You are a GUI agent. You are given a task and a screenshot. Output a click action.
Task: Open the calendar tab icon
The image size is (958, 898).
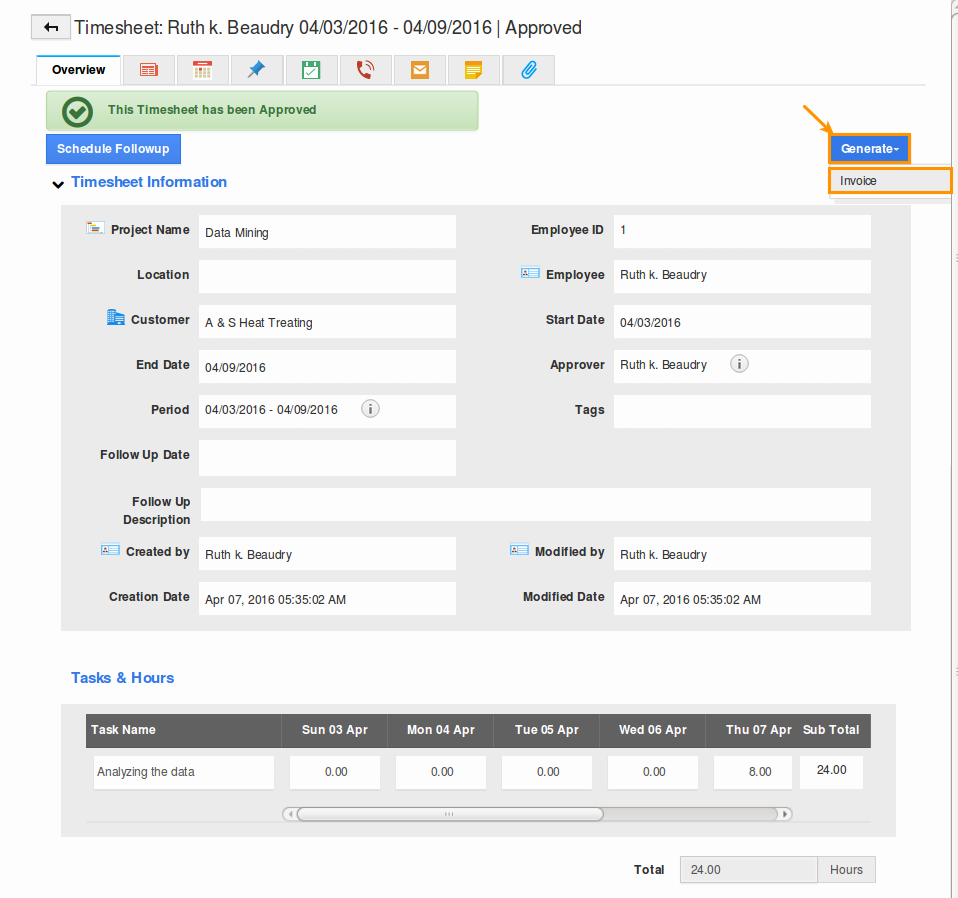[203, 70]
